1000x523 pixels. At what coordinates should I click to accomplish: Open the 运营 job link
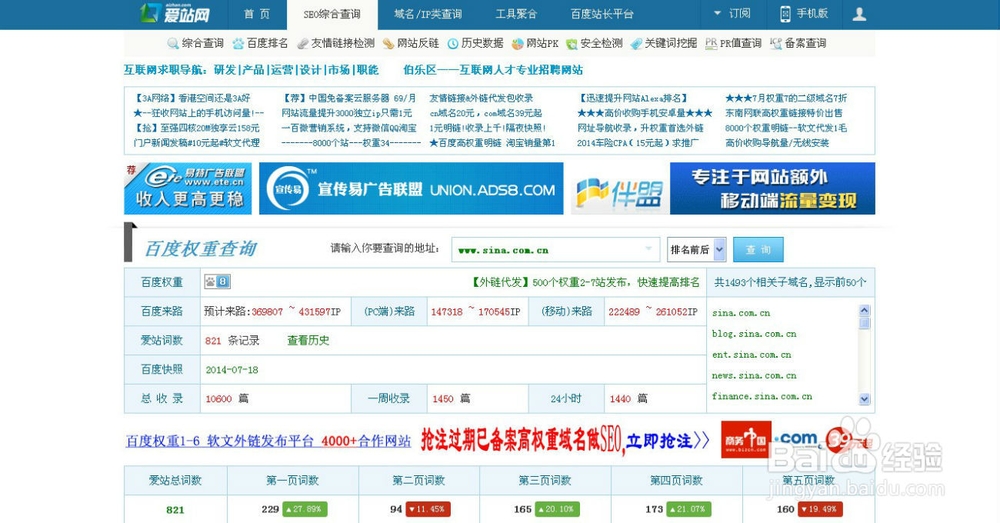[x=282, y=70]
